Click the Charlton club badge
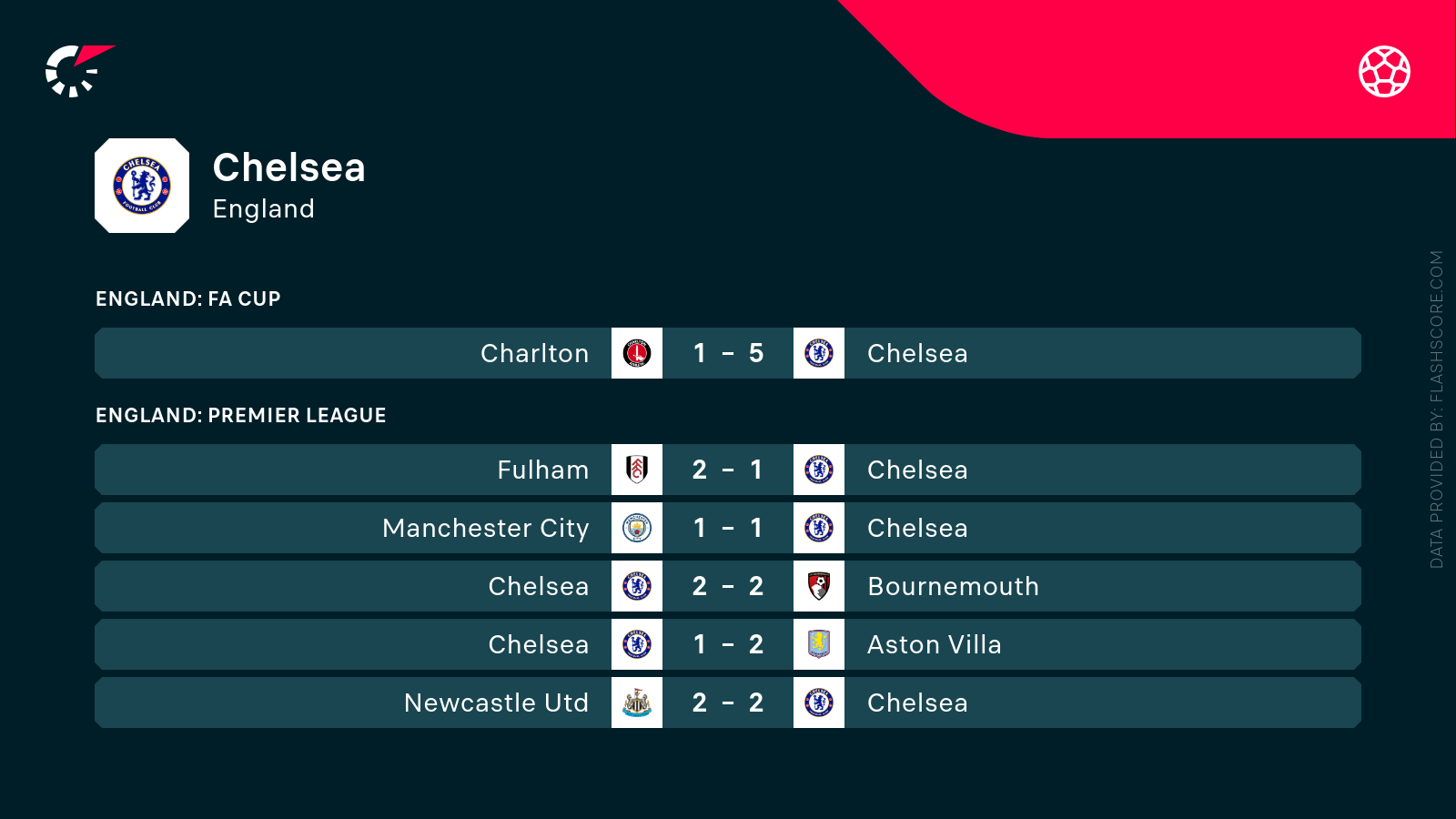 [637, 353]
